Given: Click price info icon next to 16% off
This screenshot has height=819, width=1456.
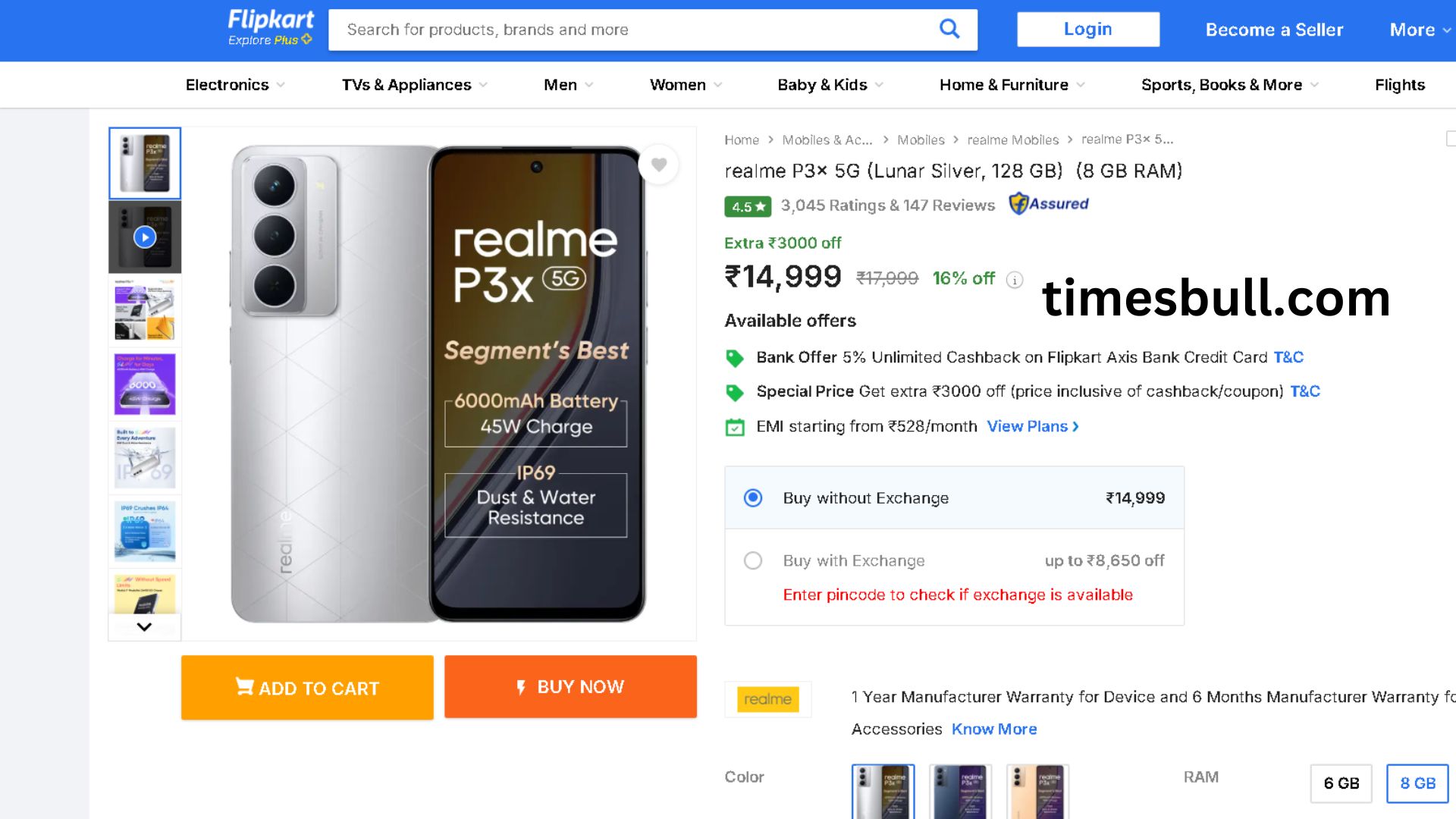Looking at the screenshot, I should [1014, 280].
